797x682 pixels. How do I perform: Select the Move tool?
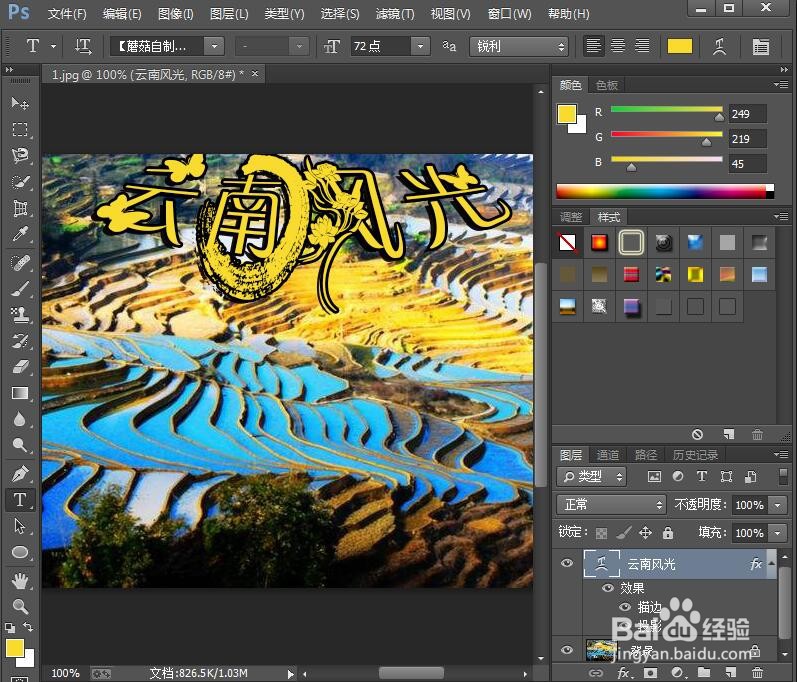click(x=20, y=103)
